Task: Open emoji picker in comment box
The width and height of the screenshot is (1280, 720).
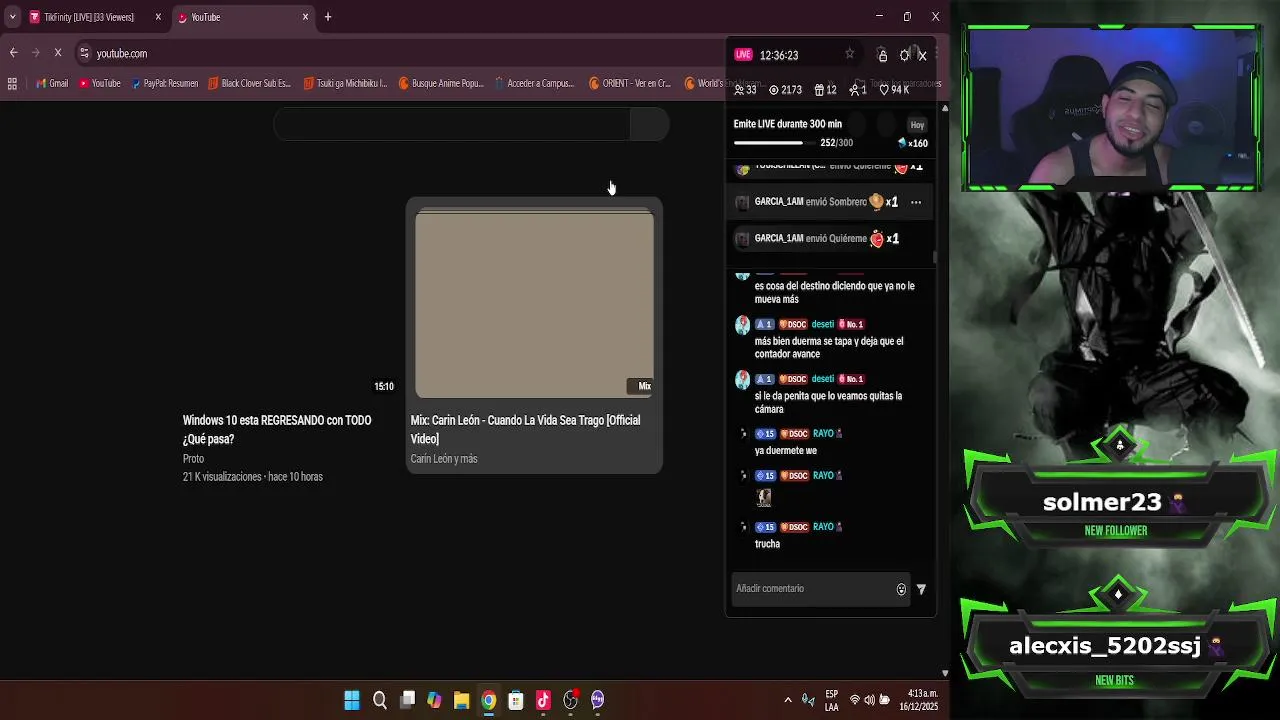Action: [x=901, y=589]
